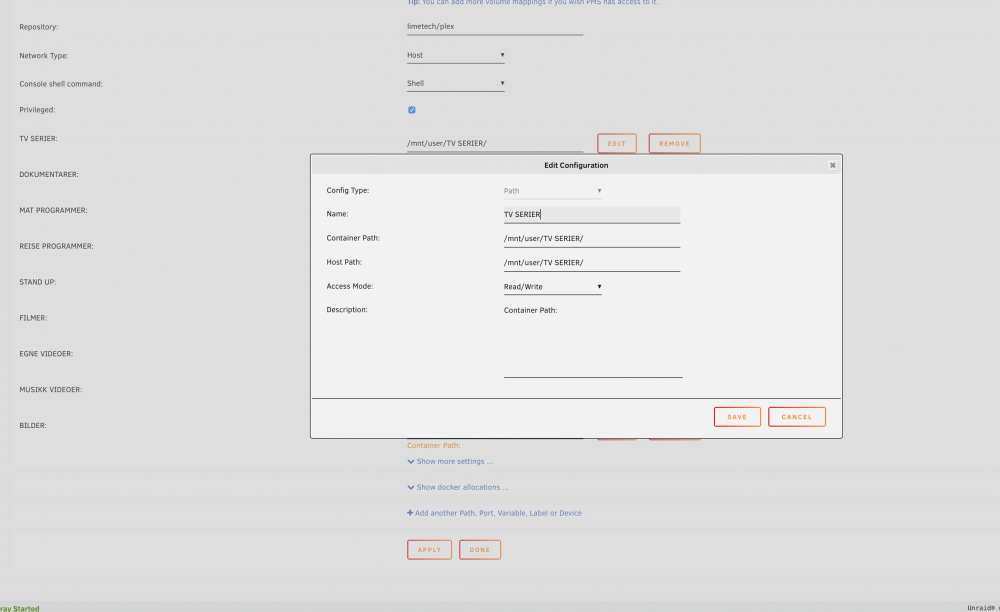Click the REISE PROGRAMMER label
The height and width of the screenshot is (612, 1000).
point(56,246)
